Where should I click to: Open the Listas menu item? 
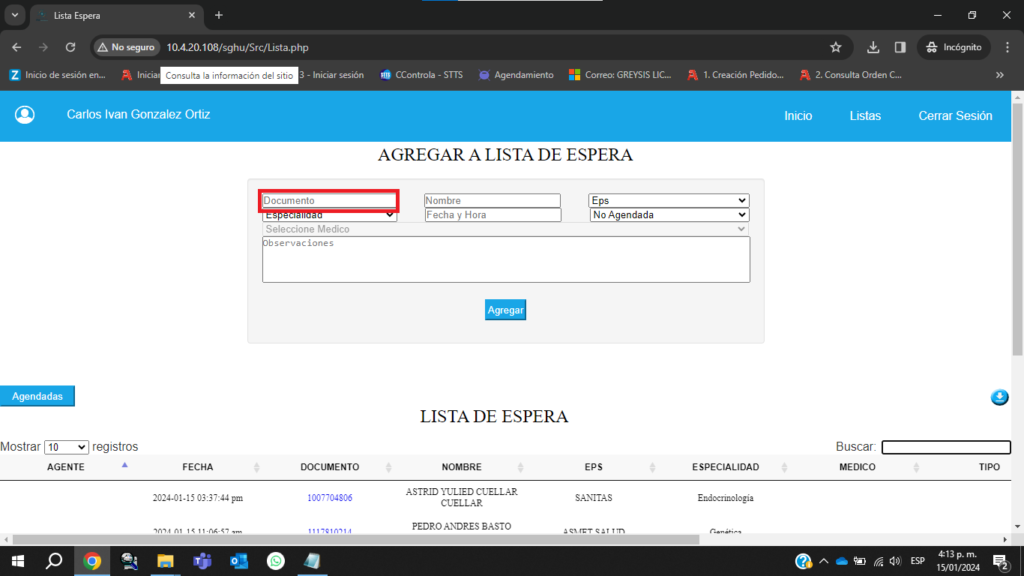point(865,116)
